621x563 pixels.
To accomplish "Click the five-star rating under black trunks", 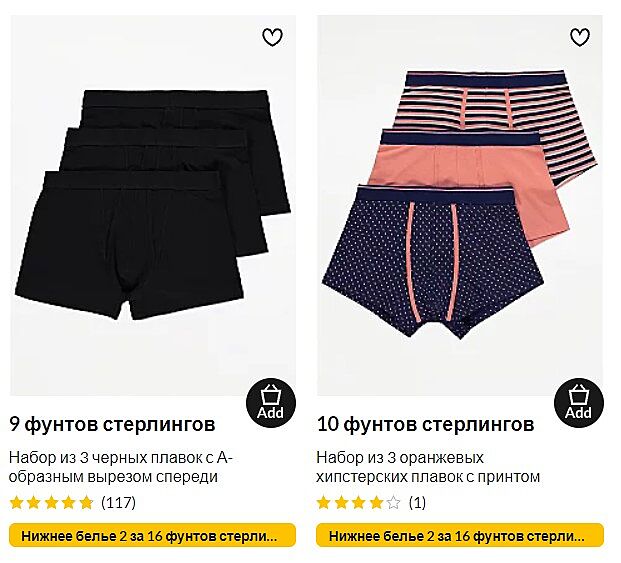I will pos(51,503).
